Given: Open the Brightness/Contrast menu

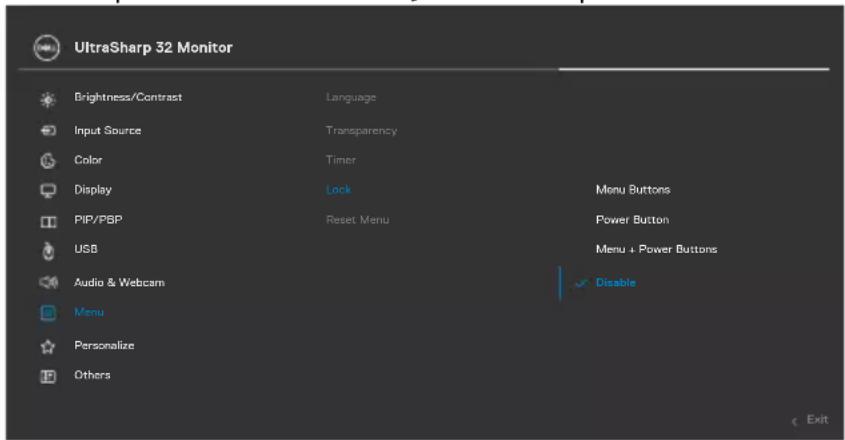Looking at the screenshot, I should pyautogui.click(x=128, y=97).
